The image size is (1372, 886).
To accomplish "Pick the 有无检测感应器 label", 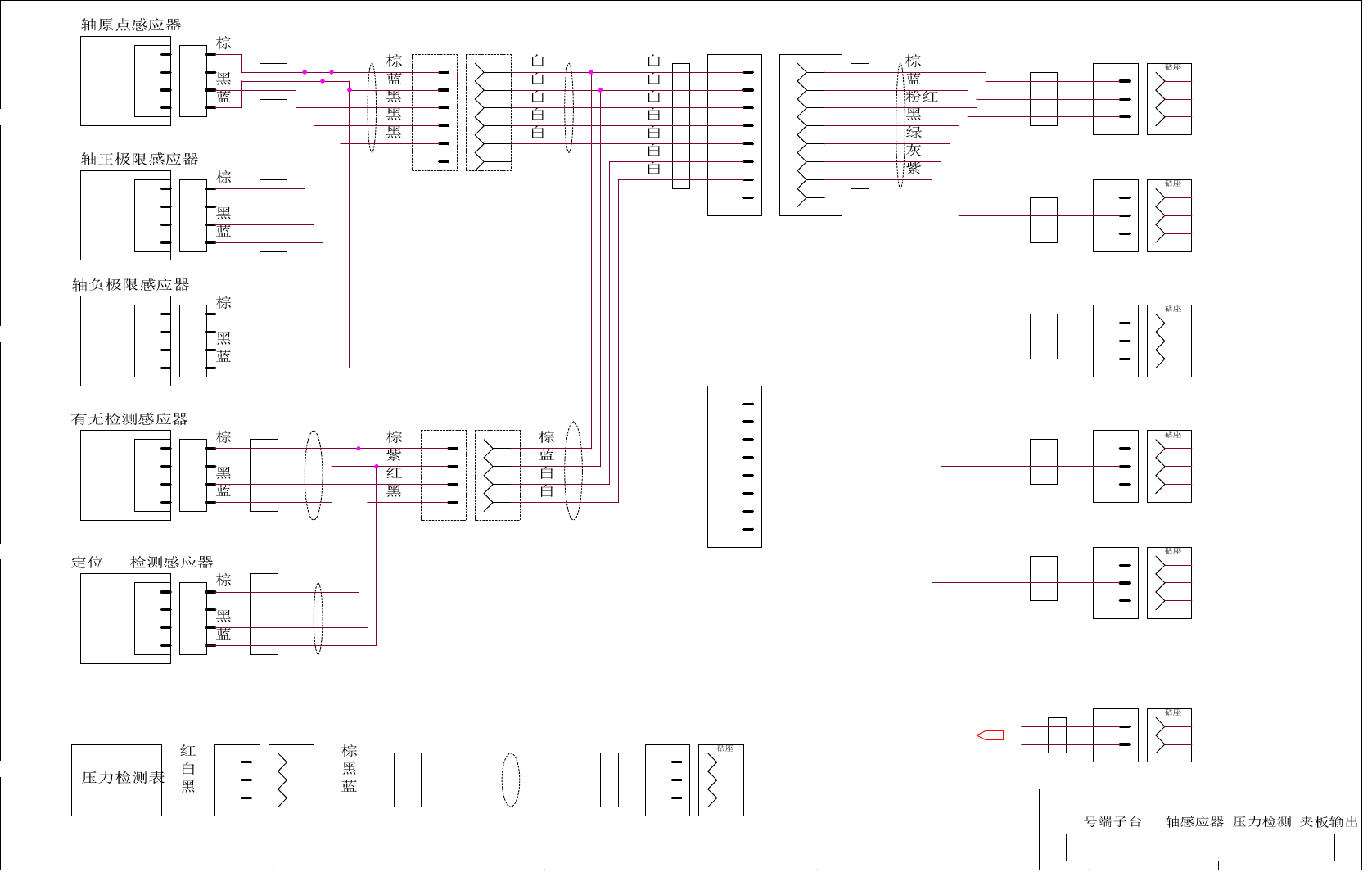I will point(130,419).
